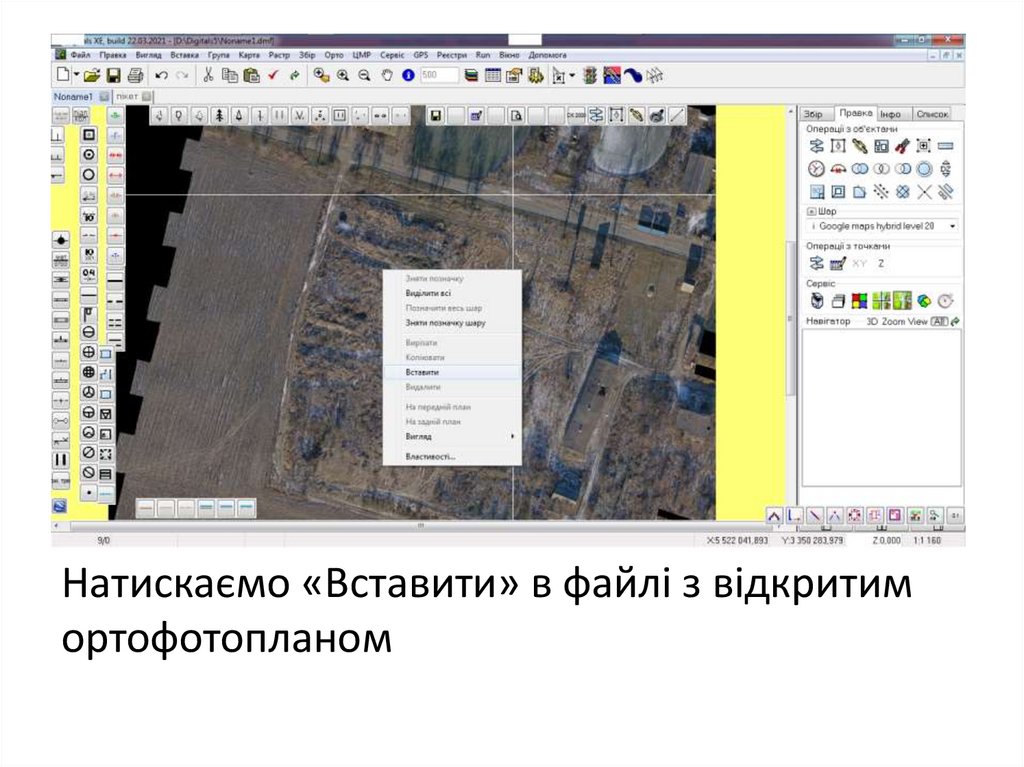Click the colored squares icon in Сервіс
The image size is (1024, 767).
(859, 301)
